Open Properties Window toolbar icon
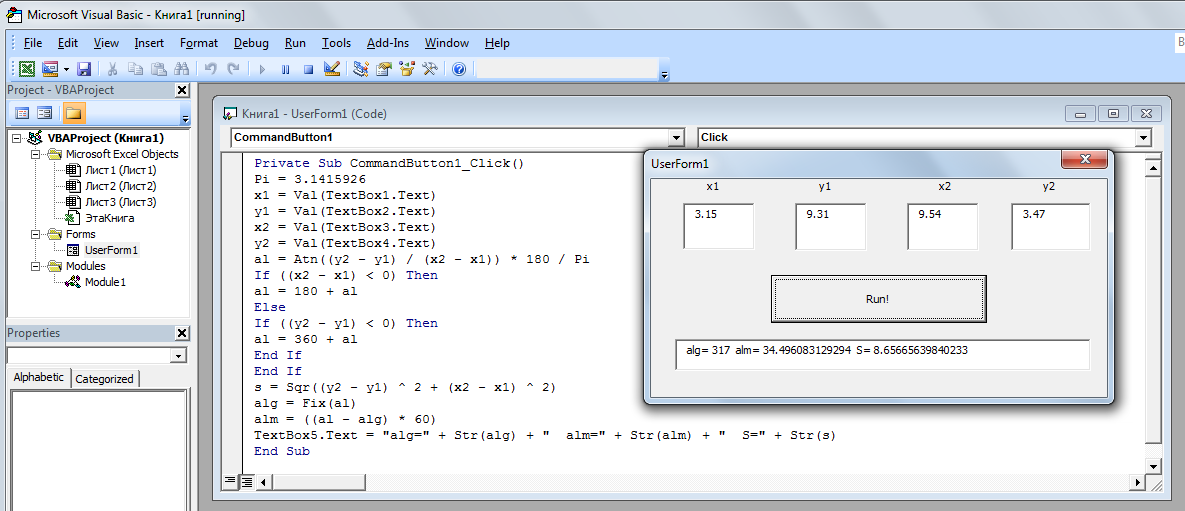1185x511 pixels. point(383,70)
